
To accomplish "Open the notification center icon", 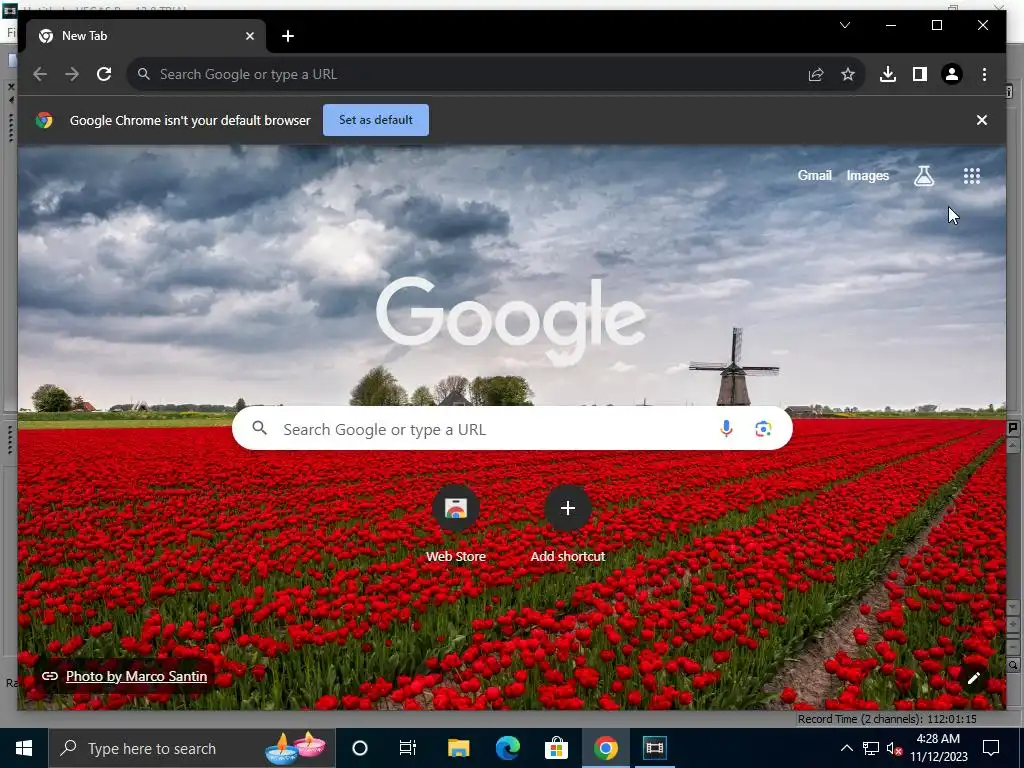I will [991, 748].
